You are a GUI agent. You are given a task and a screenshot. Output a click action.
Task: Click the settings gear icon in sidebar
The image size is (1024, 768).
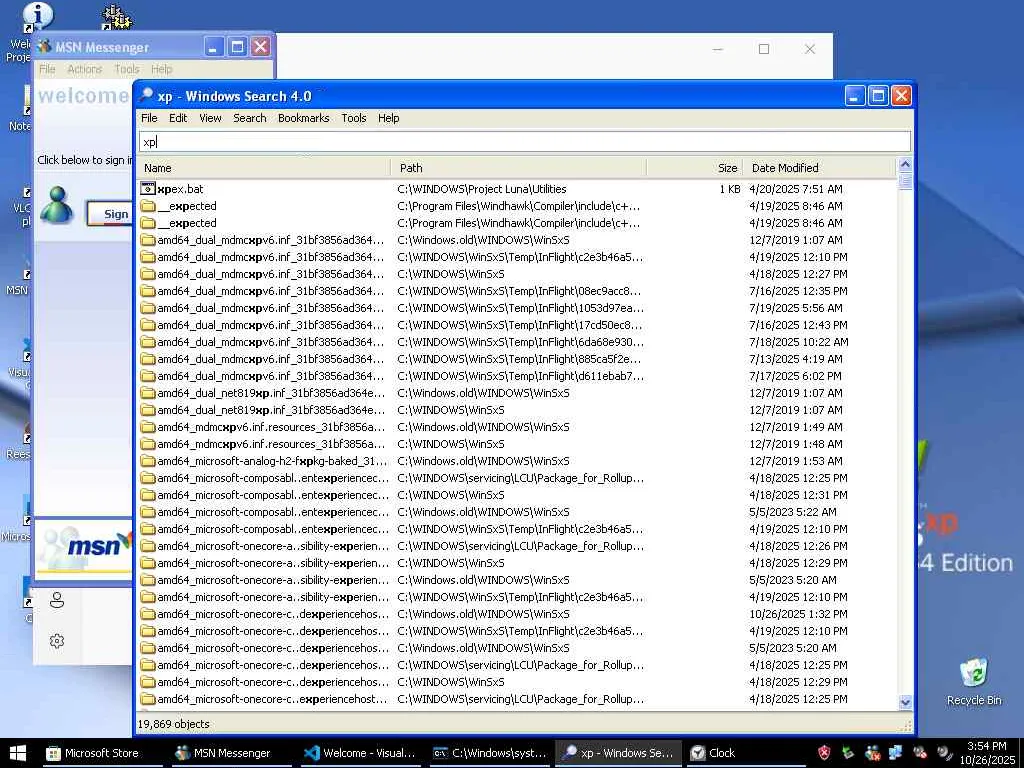point(57,641)
